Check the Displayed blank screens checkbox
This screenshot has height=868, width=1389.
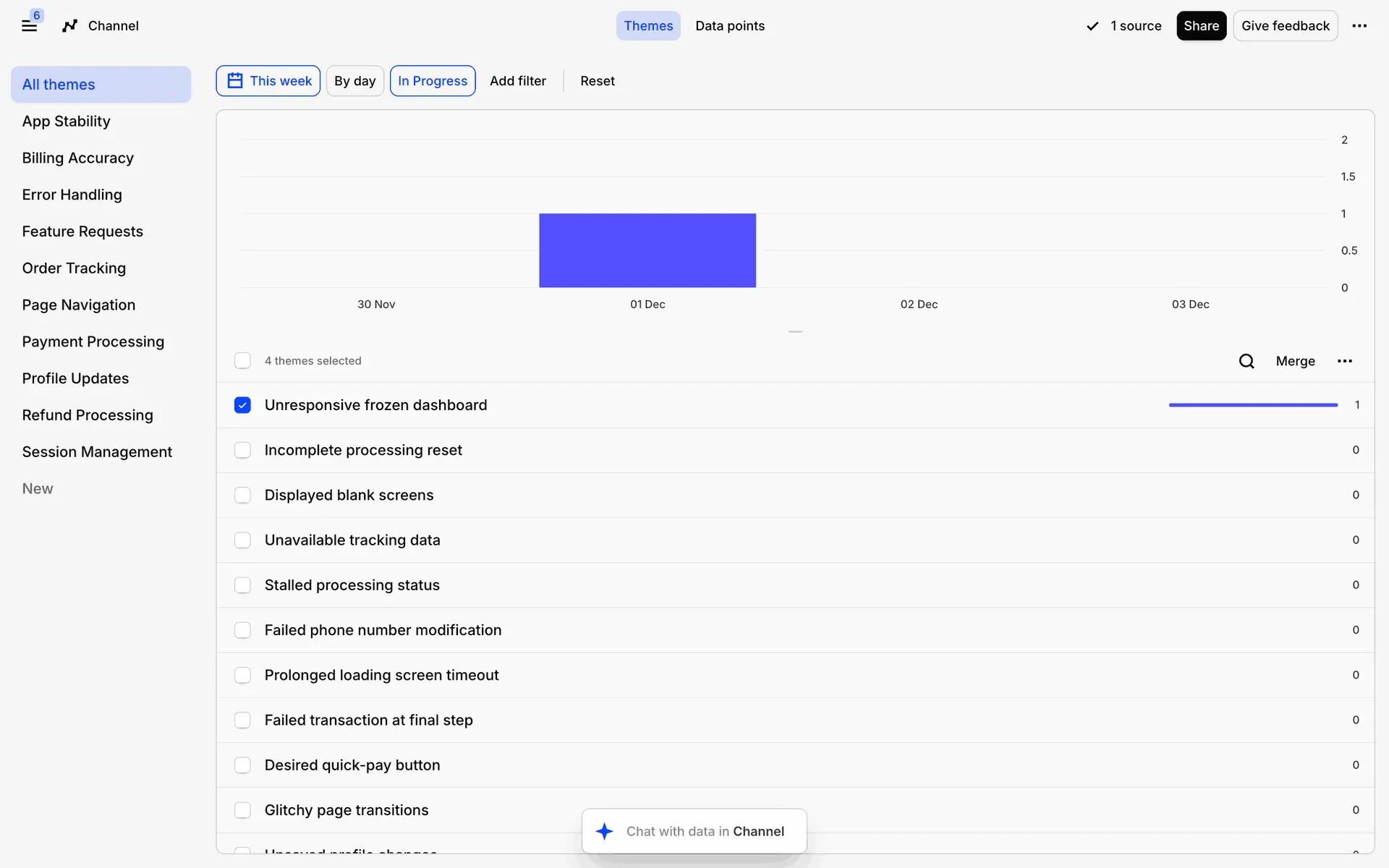pos(242,495)
